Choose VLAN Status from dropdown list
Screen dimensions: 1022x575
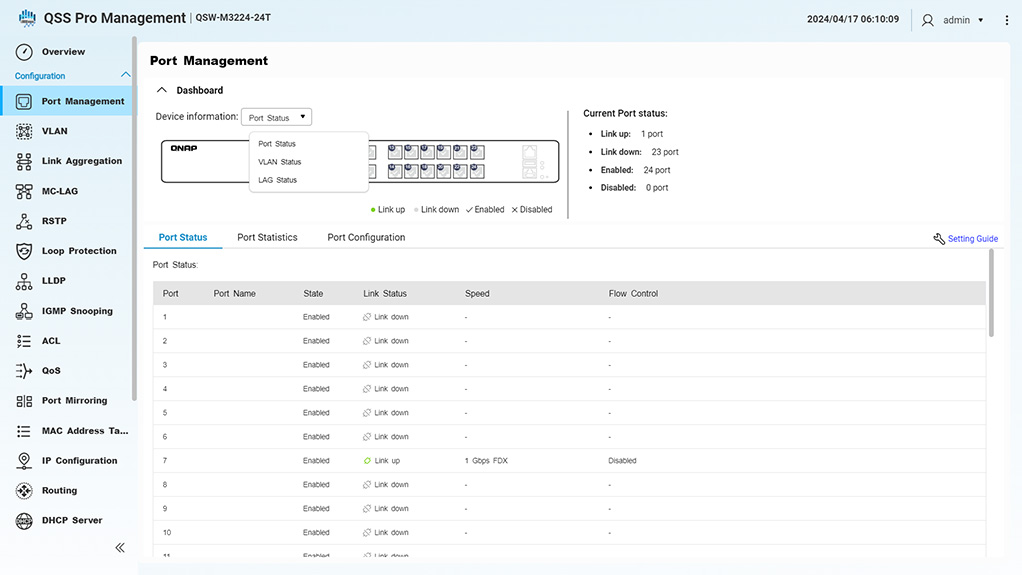(279, 162)
